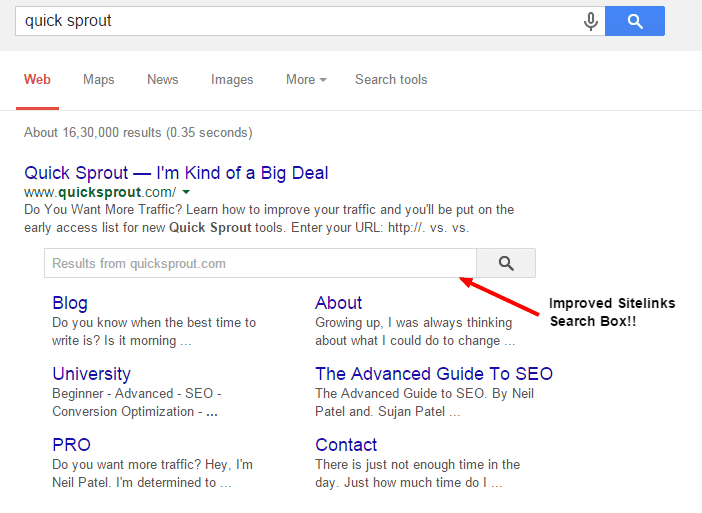This screenshot has height=513, width=702.
Task: Switch to the Images tab
Action: click(232, 80)
